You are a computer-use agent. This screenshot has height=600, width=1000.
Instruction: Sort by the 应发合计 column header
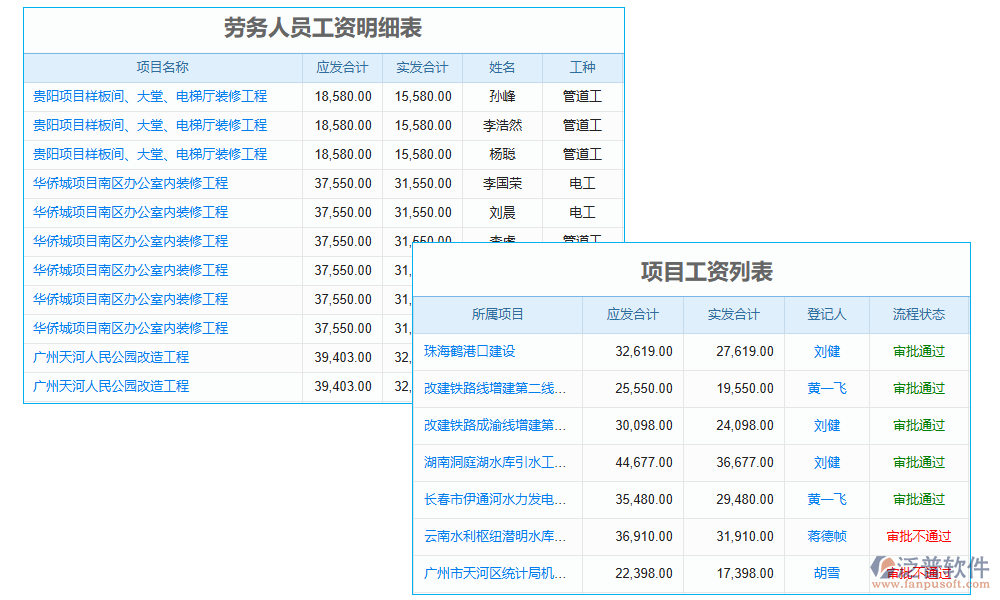[x=633, y=315]
